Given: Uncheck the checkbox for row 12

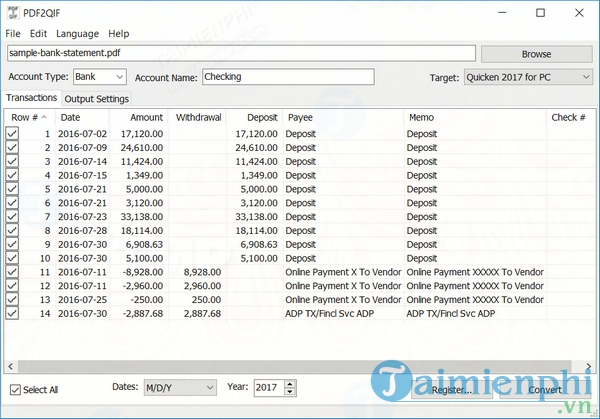Looking at the screenshot, I should coord(12,285).
